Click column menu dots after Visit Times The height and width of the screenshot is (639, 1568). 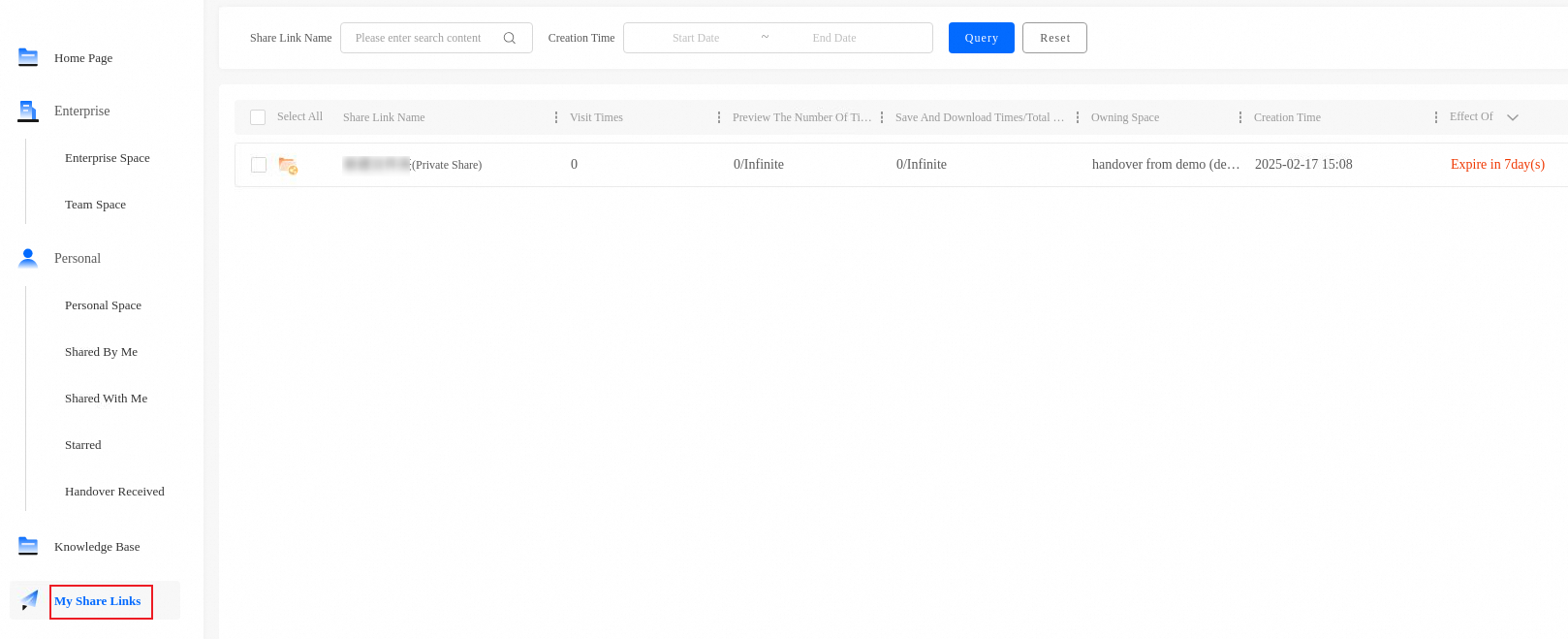718,117
